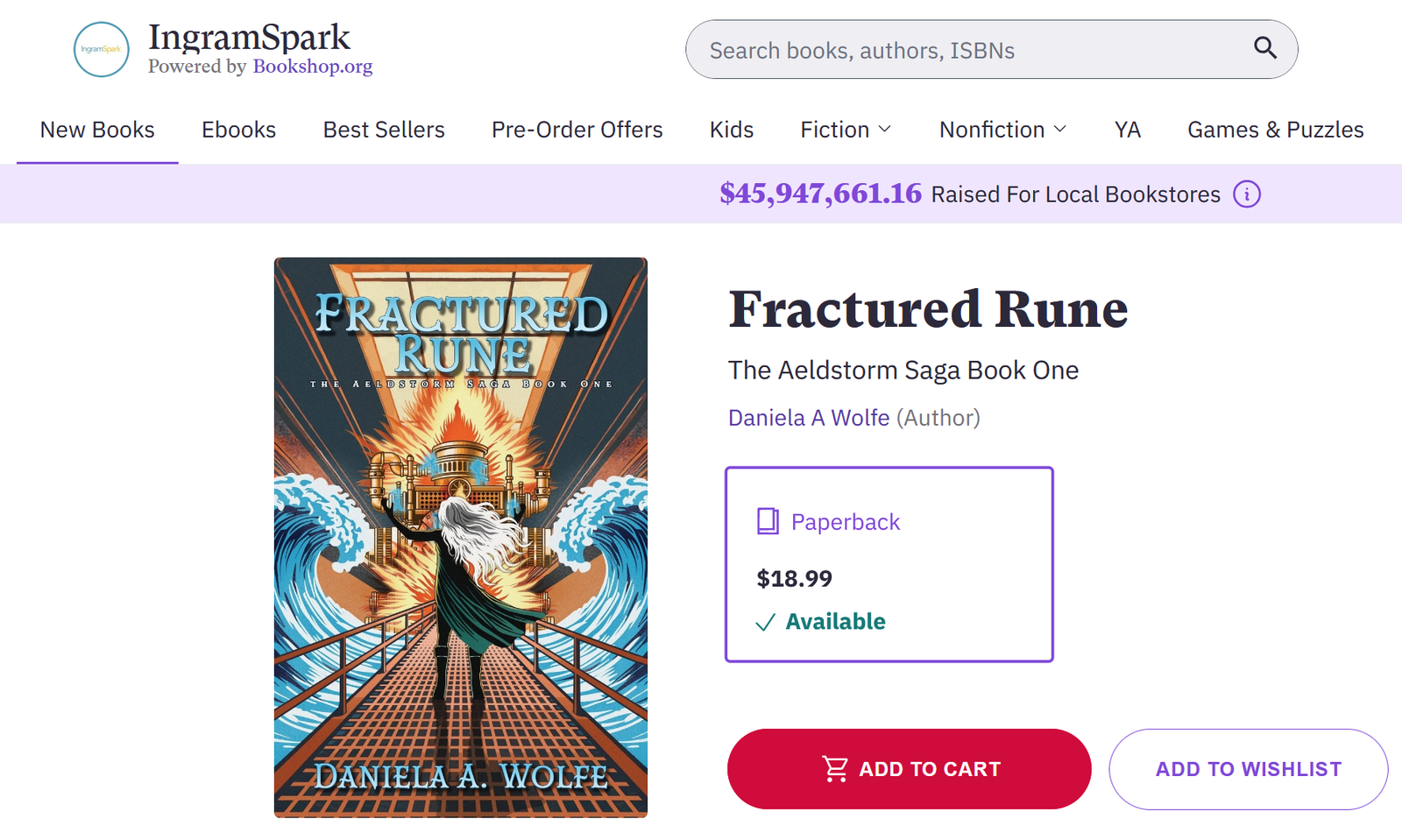Viewport: 1402px width, 840px height.
Task: Open the Best Sellers page
Action: coord(384,130)
